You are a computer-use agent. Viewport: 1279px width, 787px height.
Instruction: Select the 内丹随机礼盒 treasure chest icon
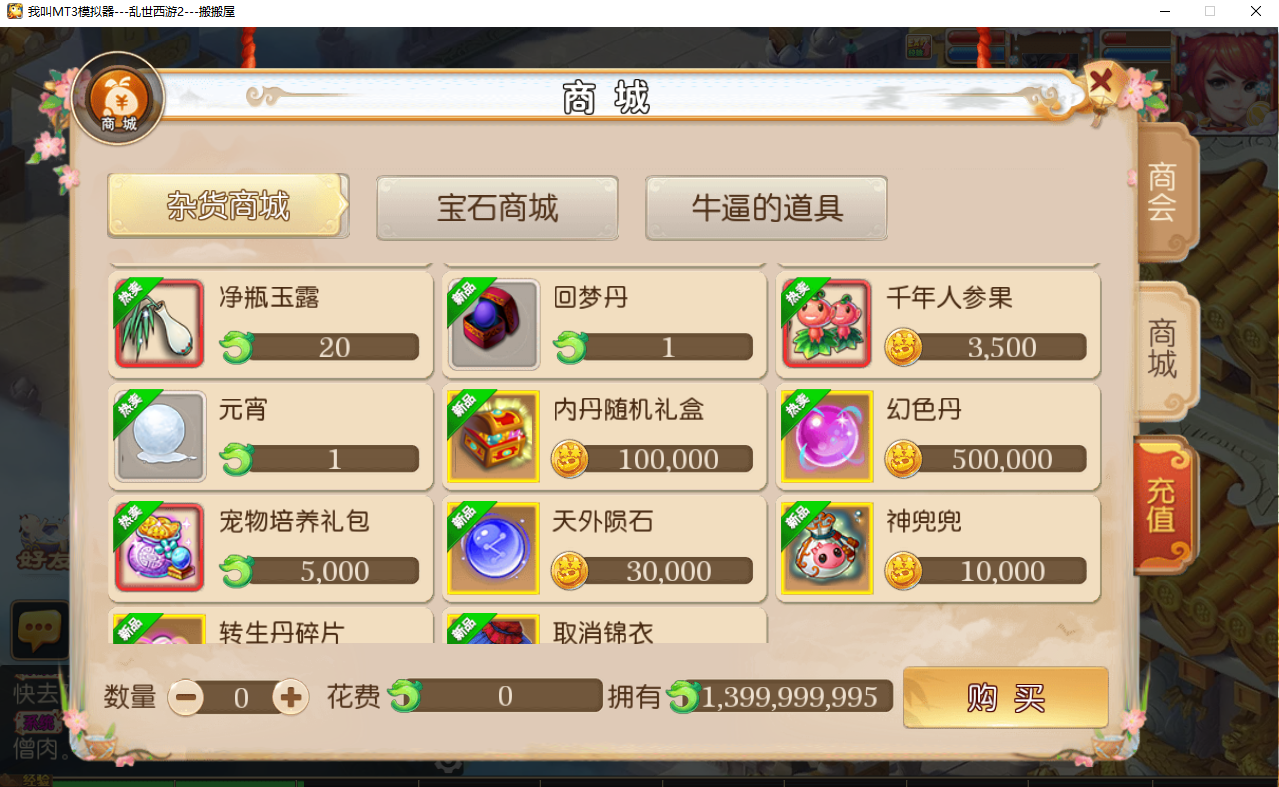(494, 436)
